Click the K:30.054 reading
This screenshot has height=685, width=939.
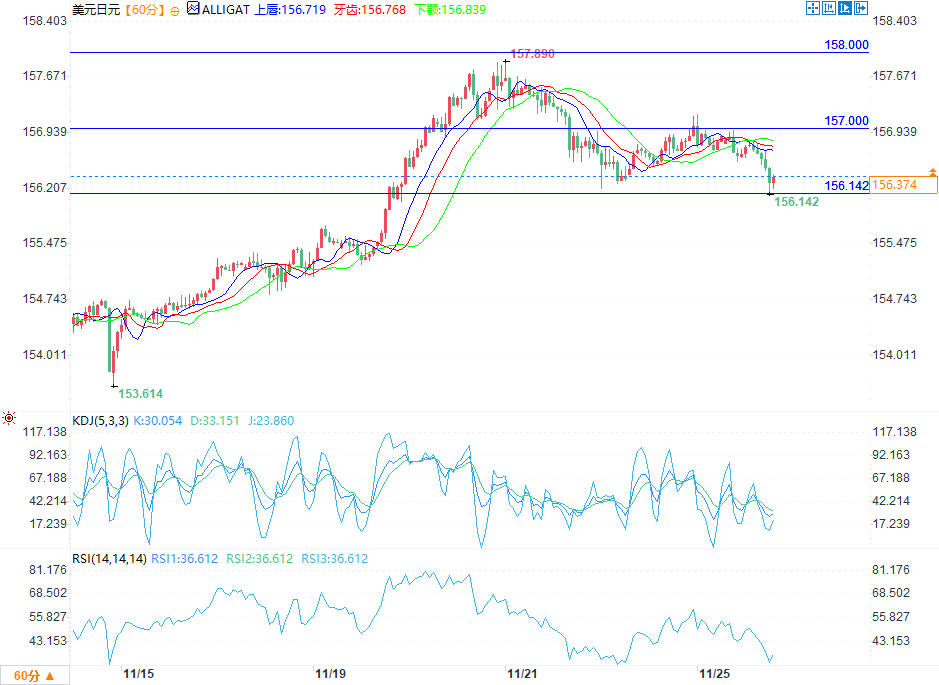(x=157, y=420)
